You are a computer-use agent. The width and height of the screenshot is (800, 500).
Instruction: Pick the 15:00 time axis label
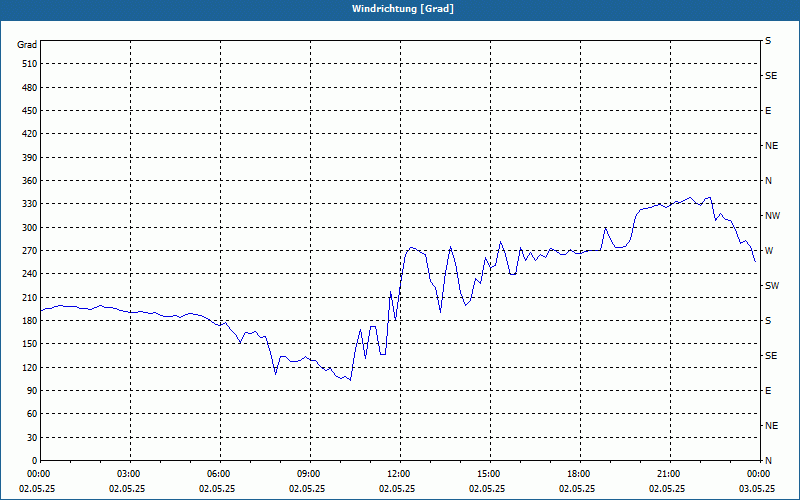(x=488, y=473)
